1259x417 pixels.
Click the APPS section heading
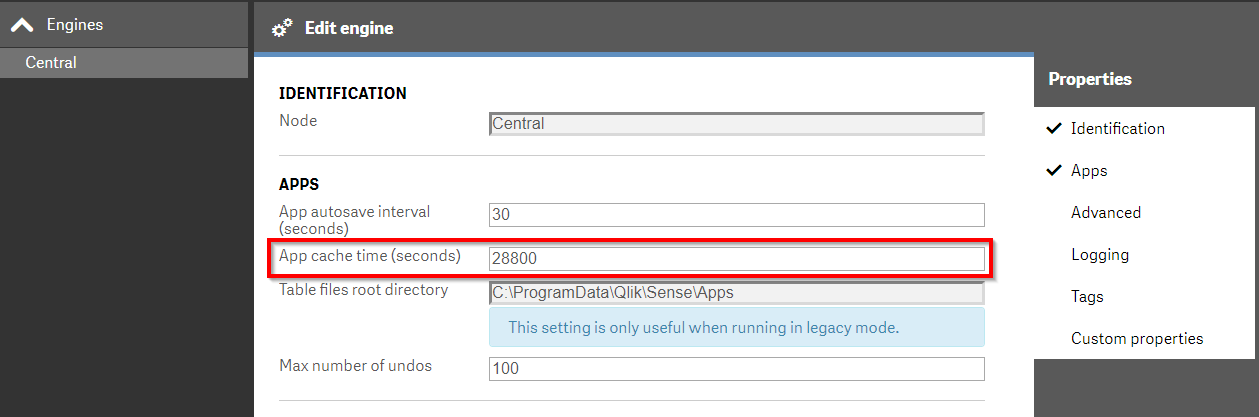[x=299, y=184]
